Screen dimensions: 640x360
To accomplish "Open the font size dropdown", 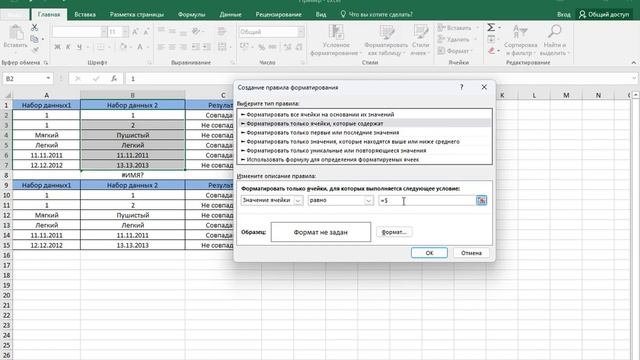I will coord(125,32).
